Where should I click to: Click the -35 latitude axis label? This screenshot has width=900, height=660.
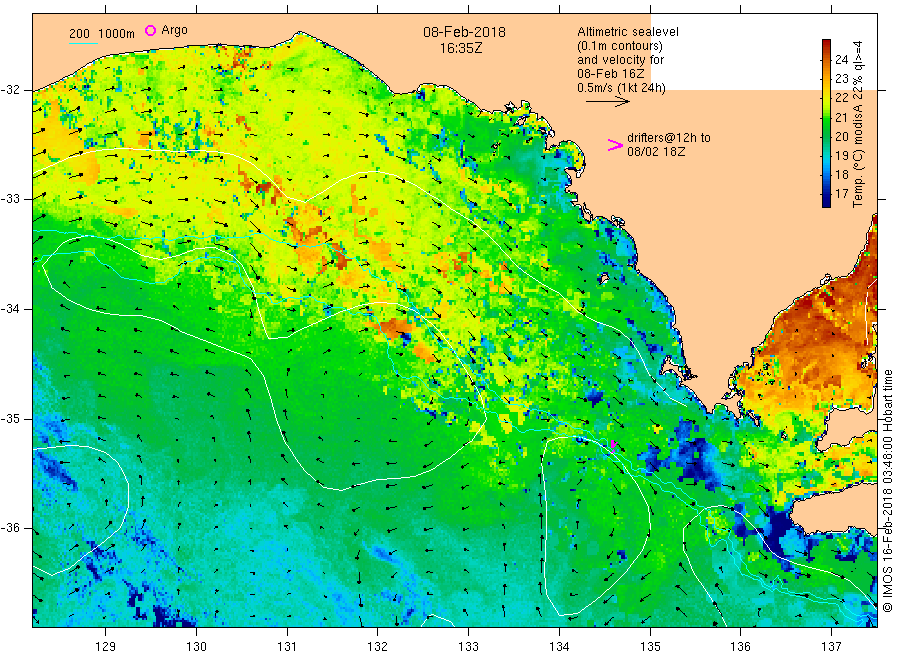click(x=10, y=418)
